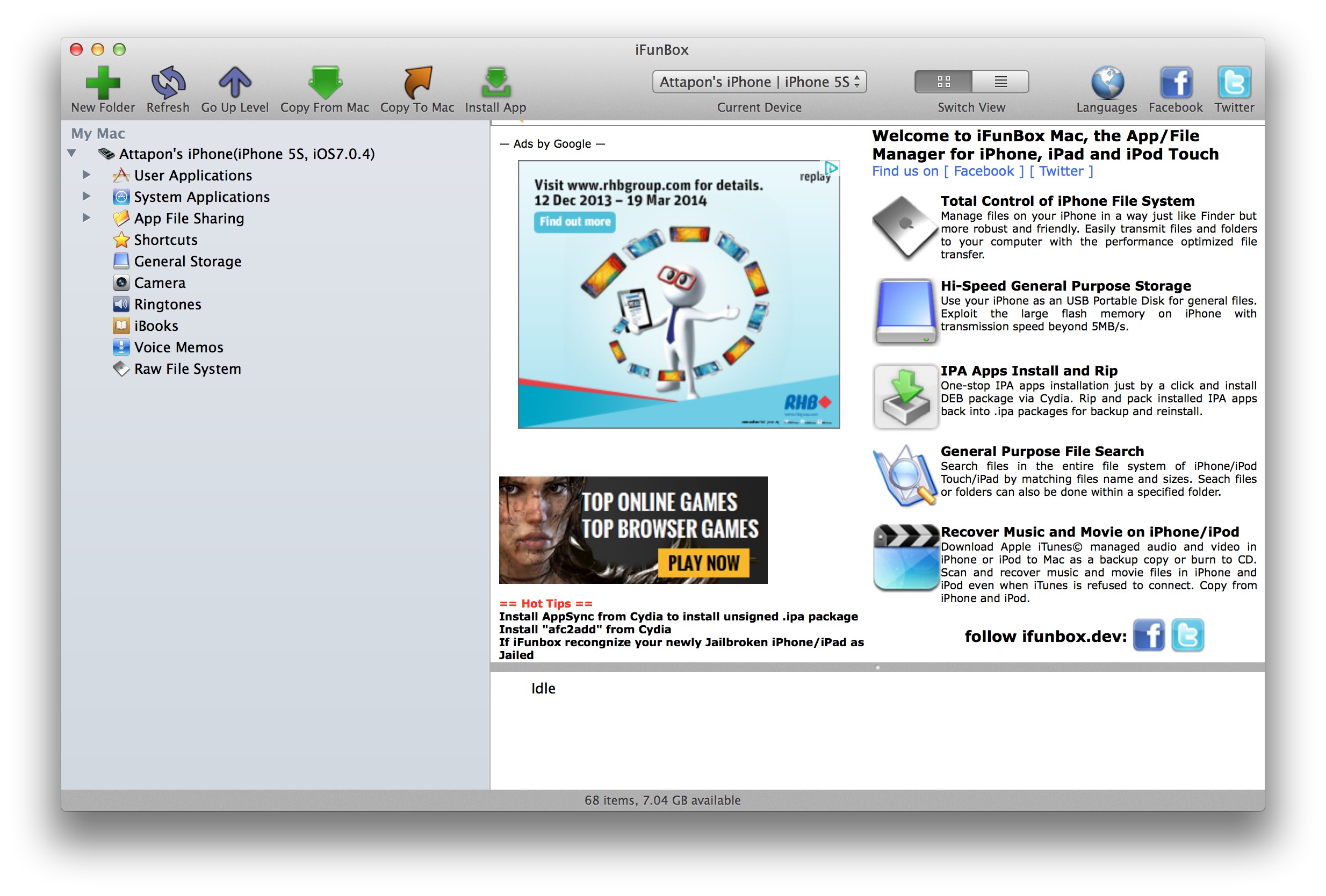The width and height of the screenshot is (1326, 896).
Task: Expand the User Applications tree node
Action: (86, 175)
